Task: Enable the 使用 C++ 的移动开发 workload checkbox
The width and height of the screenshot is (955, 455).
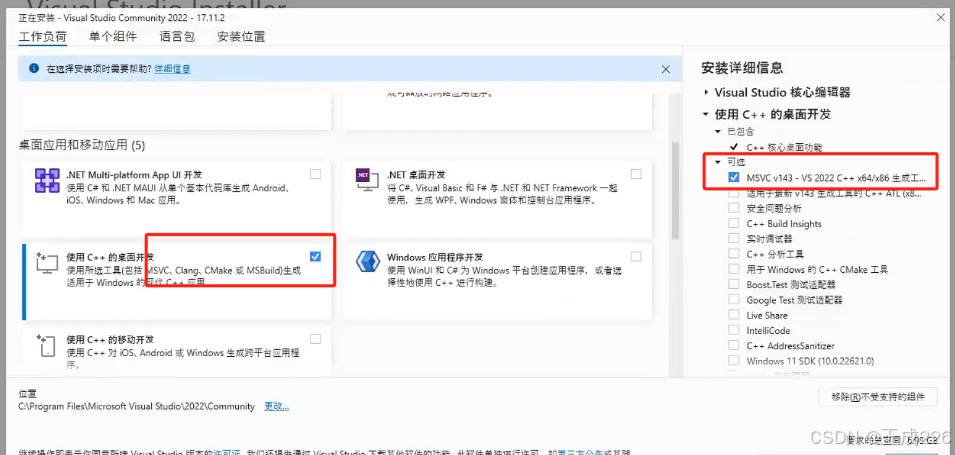Action: point(315,339)
